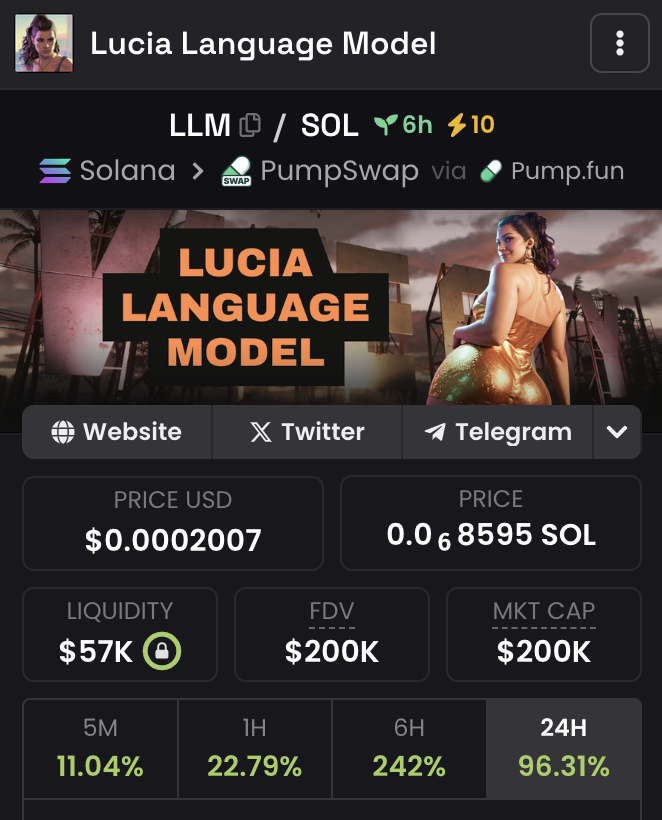The height and width of the screenshot is (820, 662).
Task: Select the 1H timeframe tab
Action: tap(255, 749)
